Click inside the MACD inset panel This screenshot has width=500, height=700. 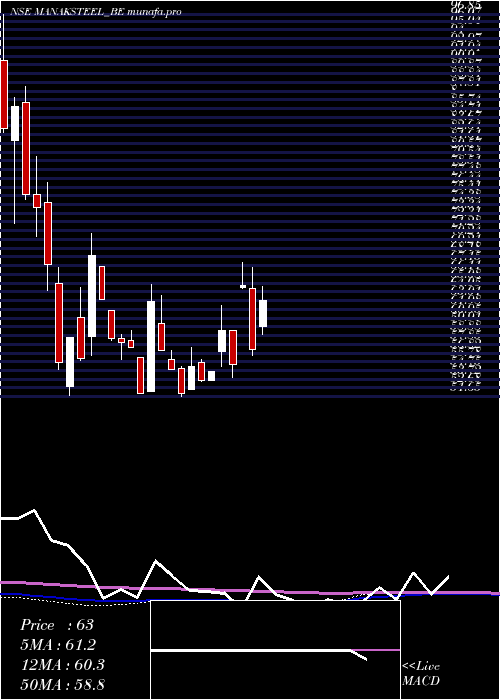[275, 650]
